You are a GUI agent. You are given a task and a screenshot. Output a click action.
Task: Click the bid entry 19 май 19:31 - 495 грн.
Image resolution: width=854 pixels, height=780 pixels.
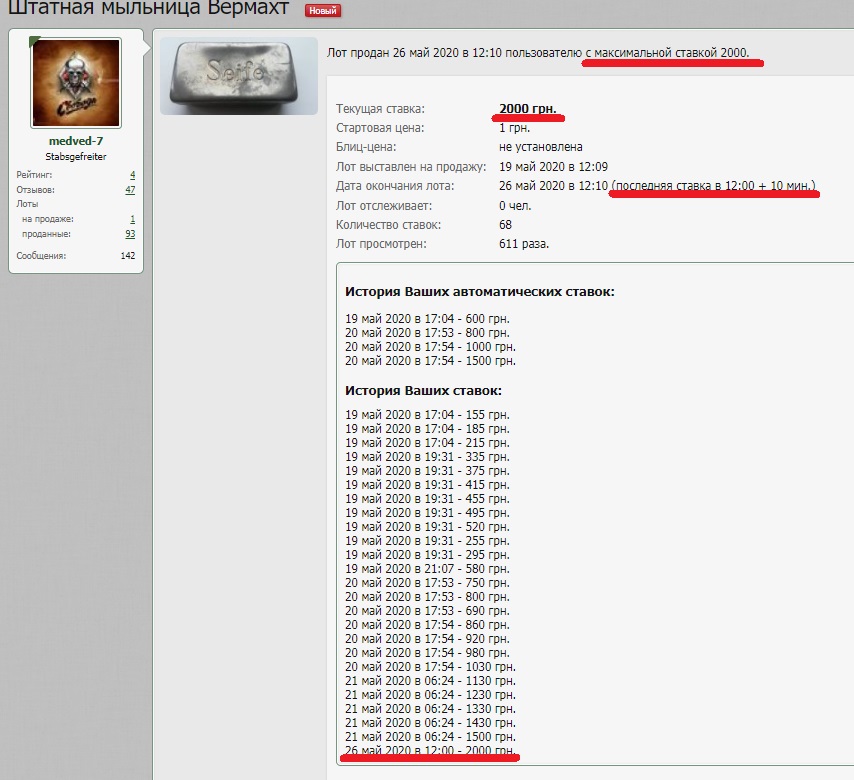pyautogui.click(x=428, y=513)
